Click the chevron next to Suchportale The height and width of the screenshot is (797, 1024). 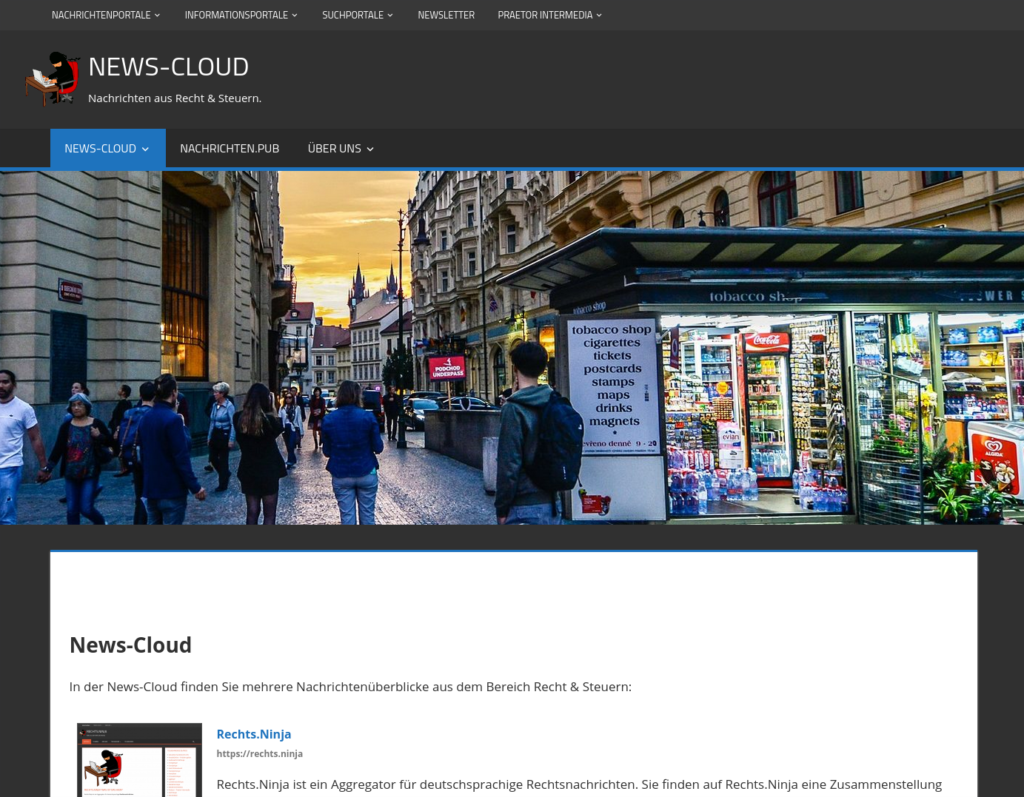(x=390, y=16)
